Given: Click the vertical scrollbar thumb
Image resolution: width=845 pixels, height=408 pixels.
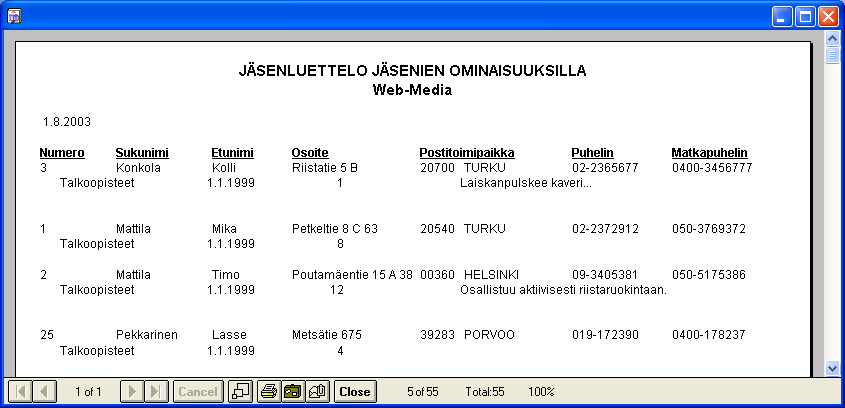Looking at the screenshot, I should pos(832,56).
